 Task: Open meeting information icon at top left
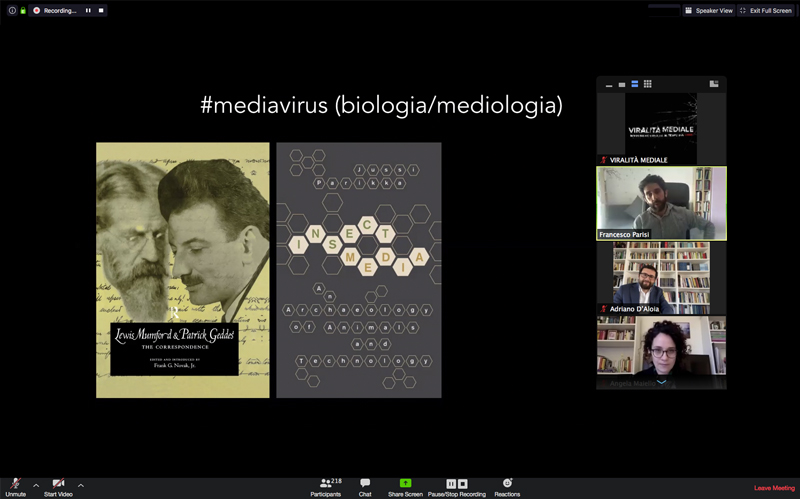click(x=12, y=10)
